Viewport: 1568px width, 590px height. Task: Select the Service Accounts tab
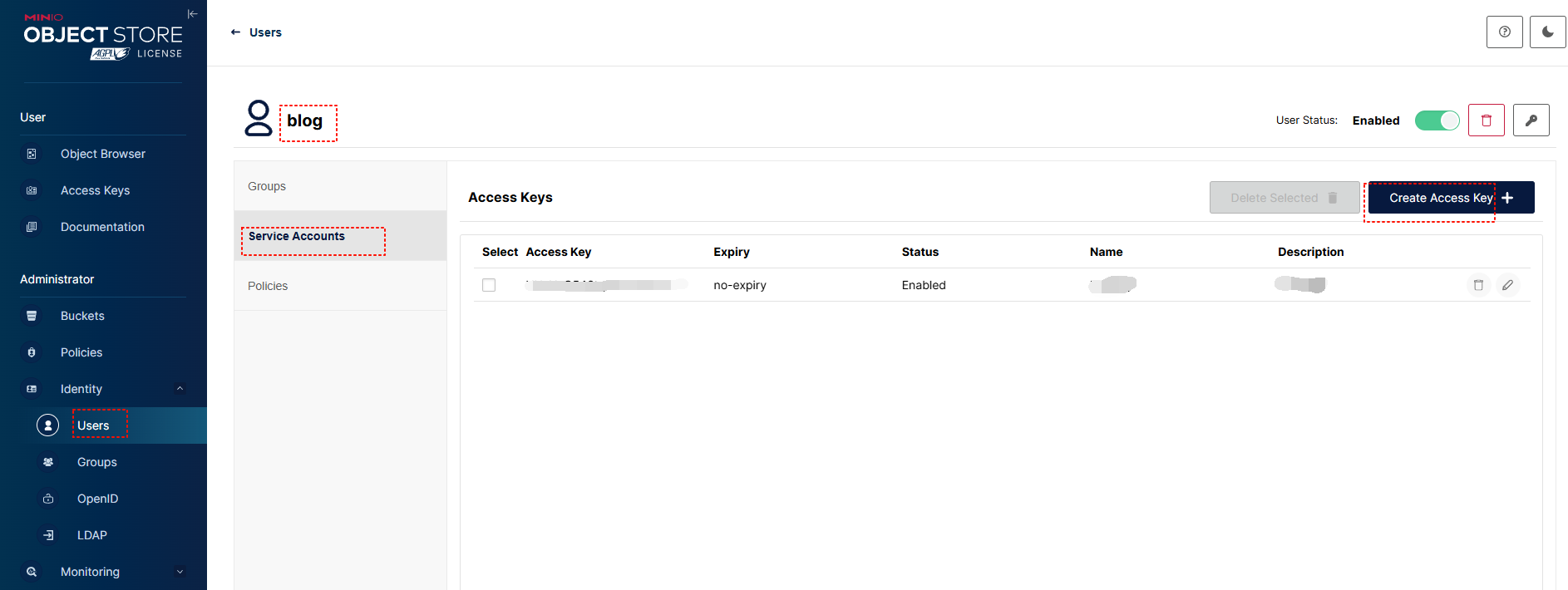click(x=297, y=237)
